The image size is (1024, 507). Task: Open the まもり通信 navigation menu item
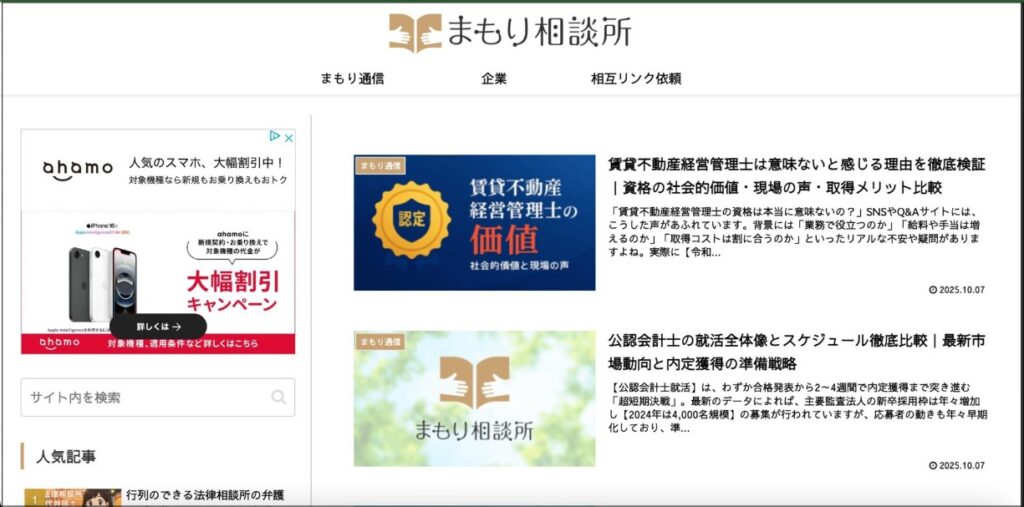tap(352, 78)
